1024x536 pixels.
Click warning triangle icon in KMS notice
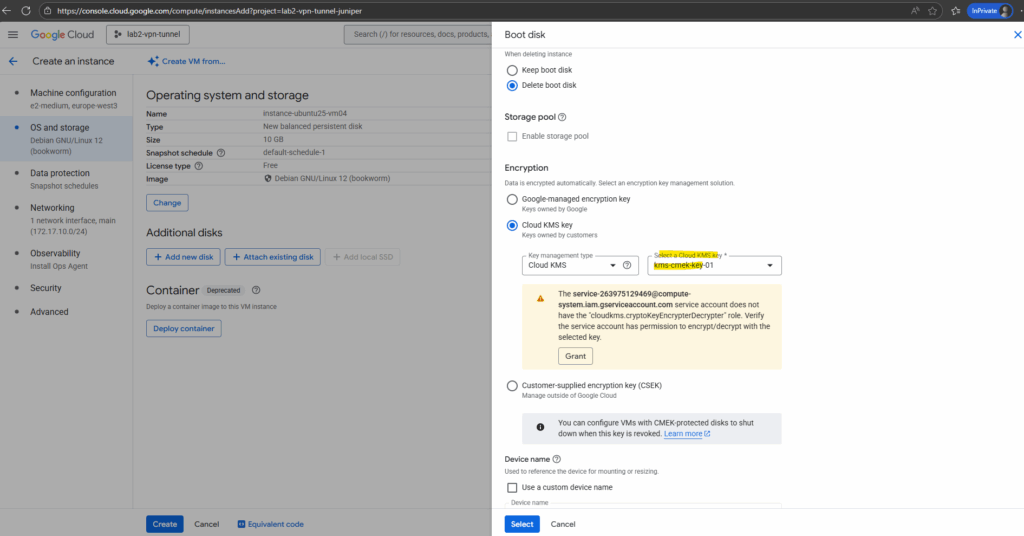(540, 299)
